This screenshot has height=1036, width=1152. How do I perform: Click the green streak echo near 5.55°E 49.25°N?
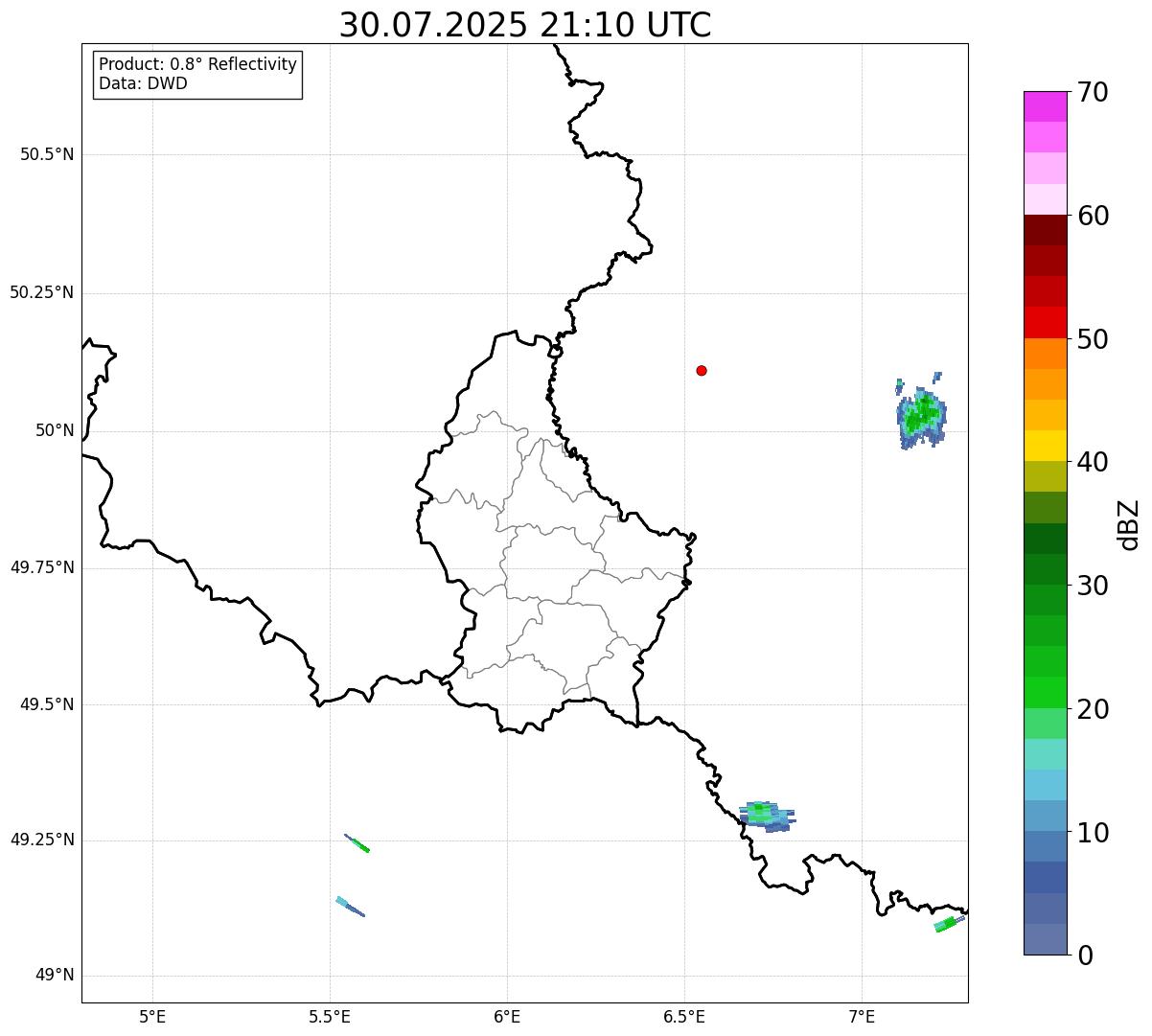pyautogui.click(x=357, y=843)
